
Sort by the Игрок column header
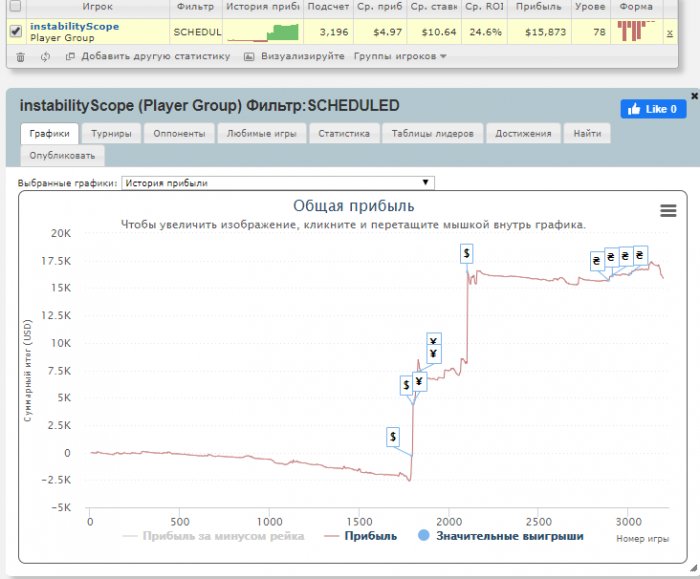click(97, 6)
